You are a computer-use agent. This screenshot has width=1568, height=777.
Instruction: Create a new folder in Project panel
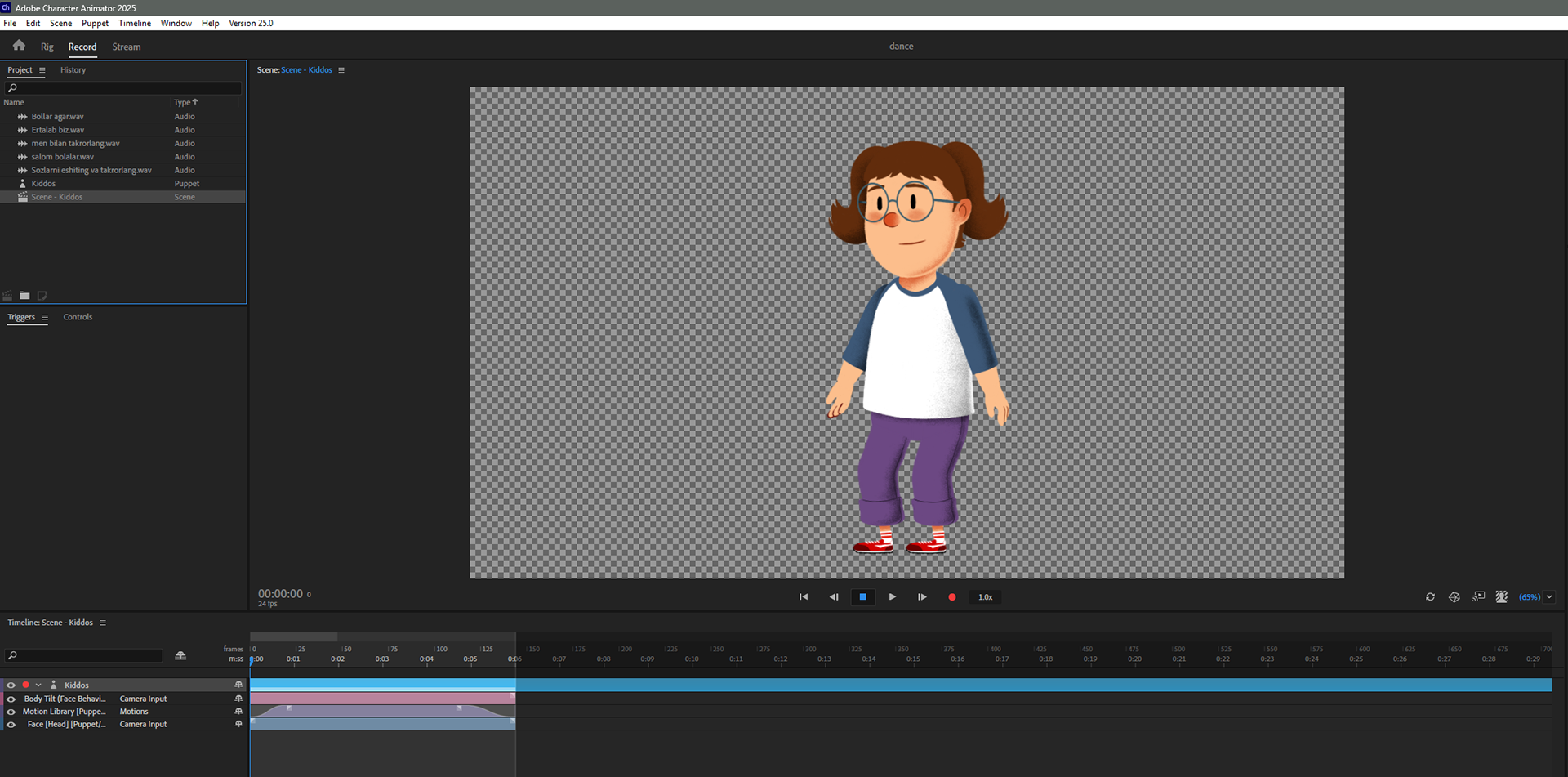pyautogui.click(x=24, y=296)
